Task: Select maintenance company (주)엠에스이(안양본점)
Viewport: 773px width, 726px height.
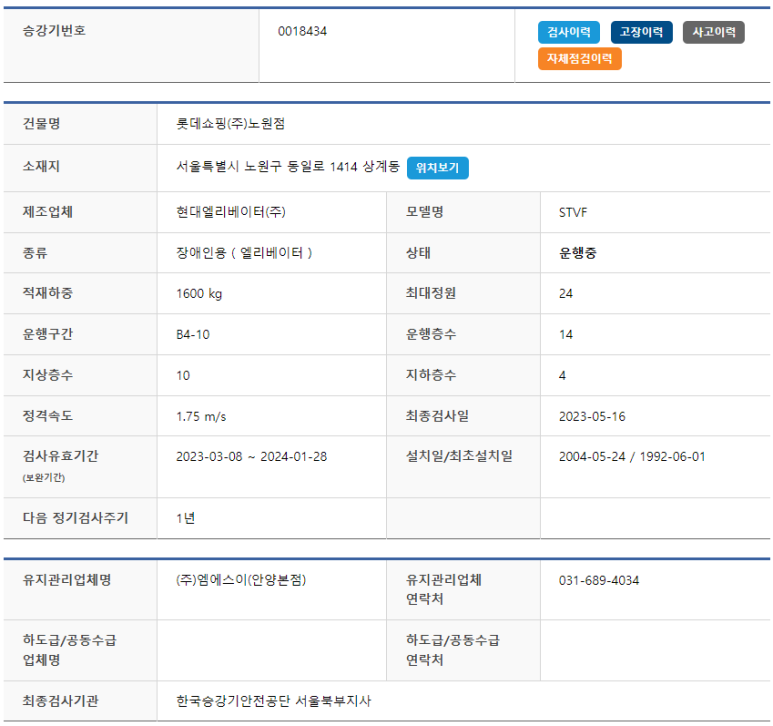Action: [241, 580]
